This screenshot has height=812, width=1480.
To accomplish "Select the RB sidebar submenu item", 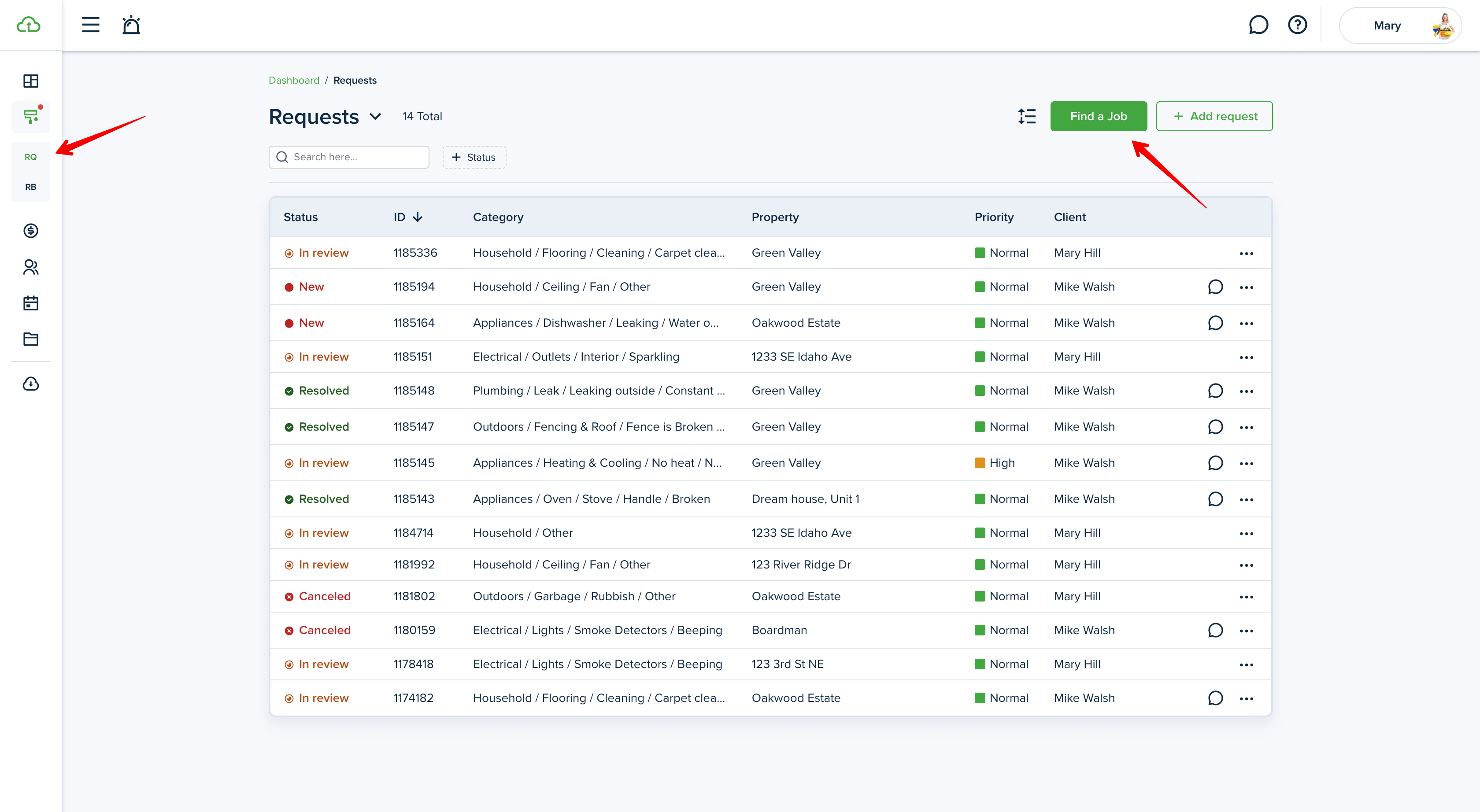I will pos(30,187).
